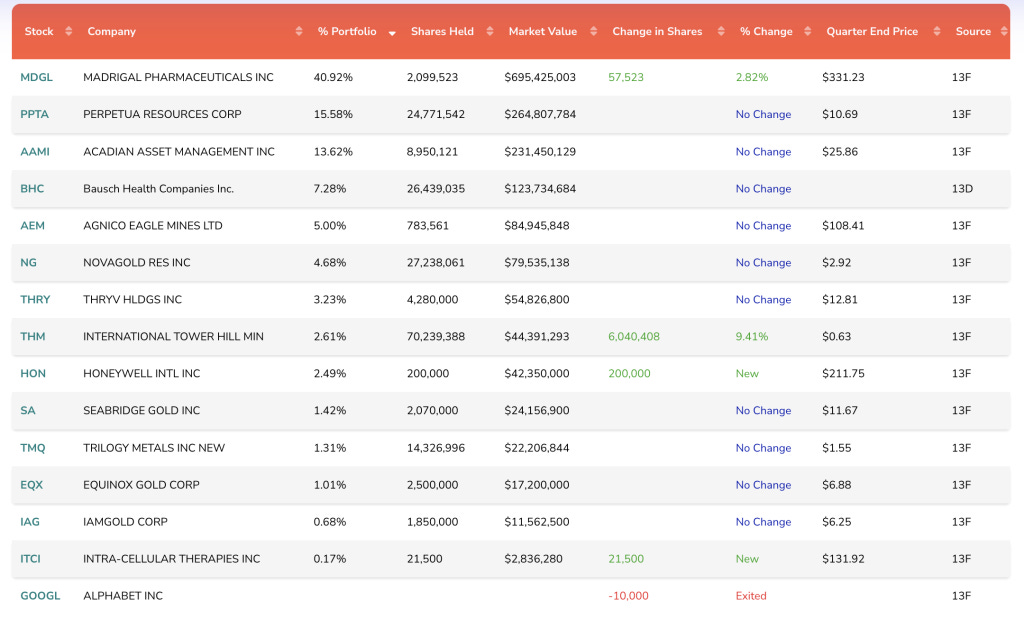Open the ITCI stock ticker link

tap(31, 559)
